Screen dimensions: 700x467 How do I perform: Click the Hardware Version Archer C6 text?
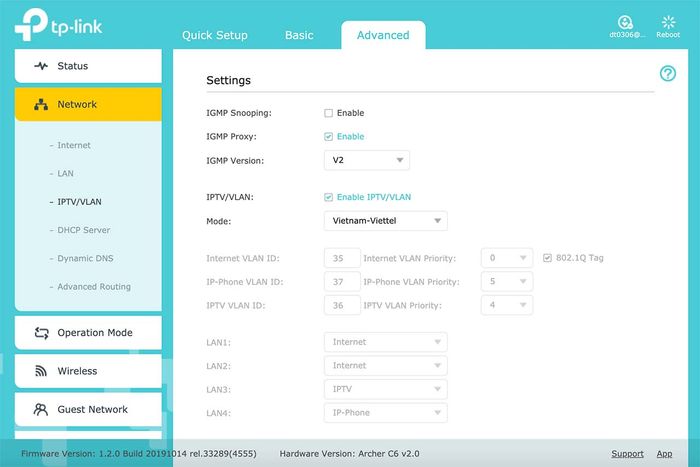(x=350, y=454)
